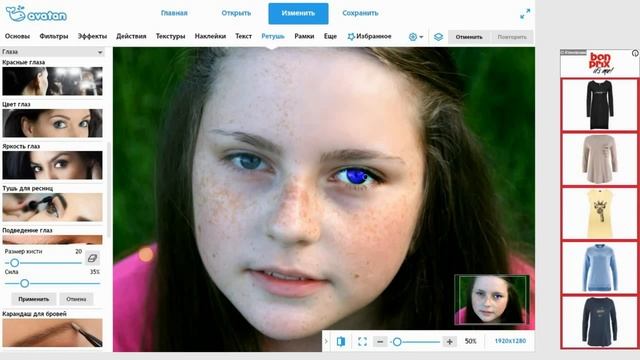Open the Сохранить tab
The image size is (640, 360).
pyautogui.click(x=360, y=13)
